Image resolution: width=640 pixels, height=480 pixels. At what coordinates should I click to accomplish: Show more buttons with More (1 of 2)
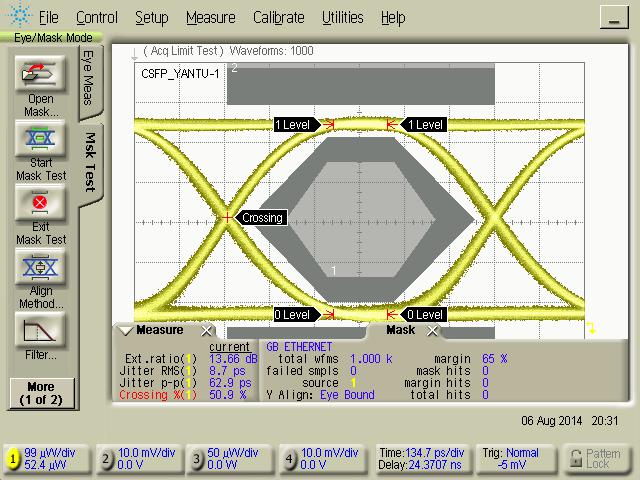tap(40, 392)
